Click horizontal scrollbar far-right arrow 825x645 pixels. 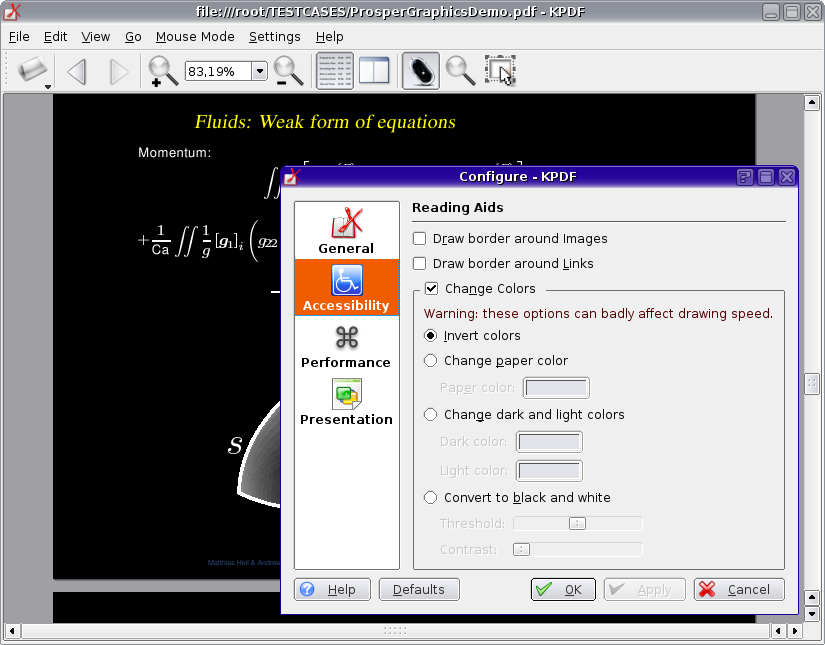794,630
